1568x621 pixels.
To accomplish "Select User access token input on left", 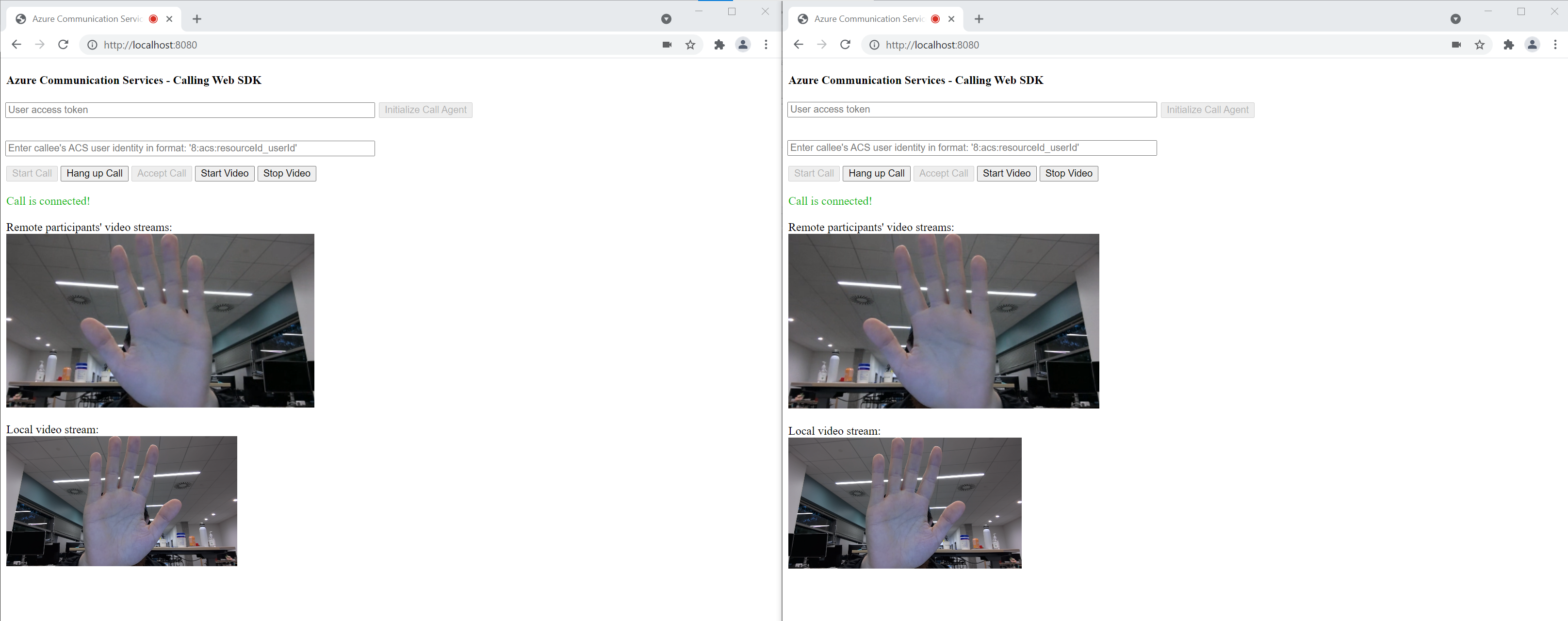I will coord(190,109).
